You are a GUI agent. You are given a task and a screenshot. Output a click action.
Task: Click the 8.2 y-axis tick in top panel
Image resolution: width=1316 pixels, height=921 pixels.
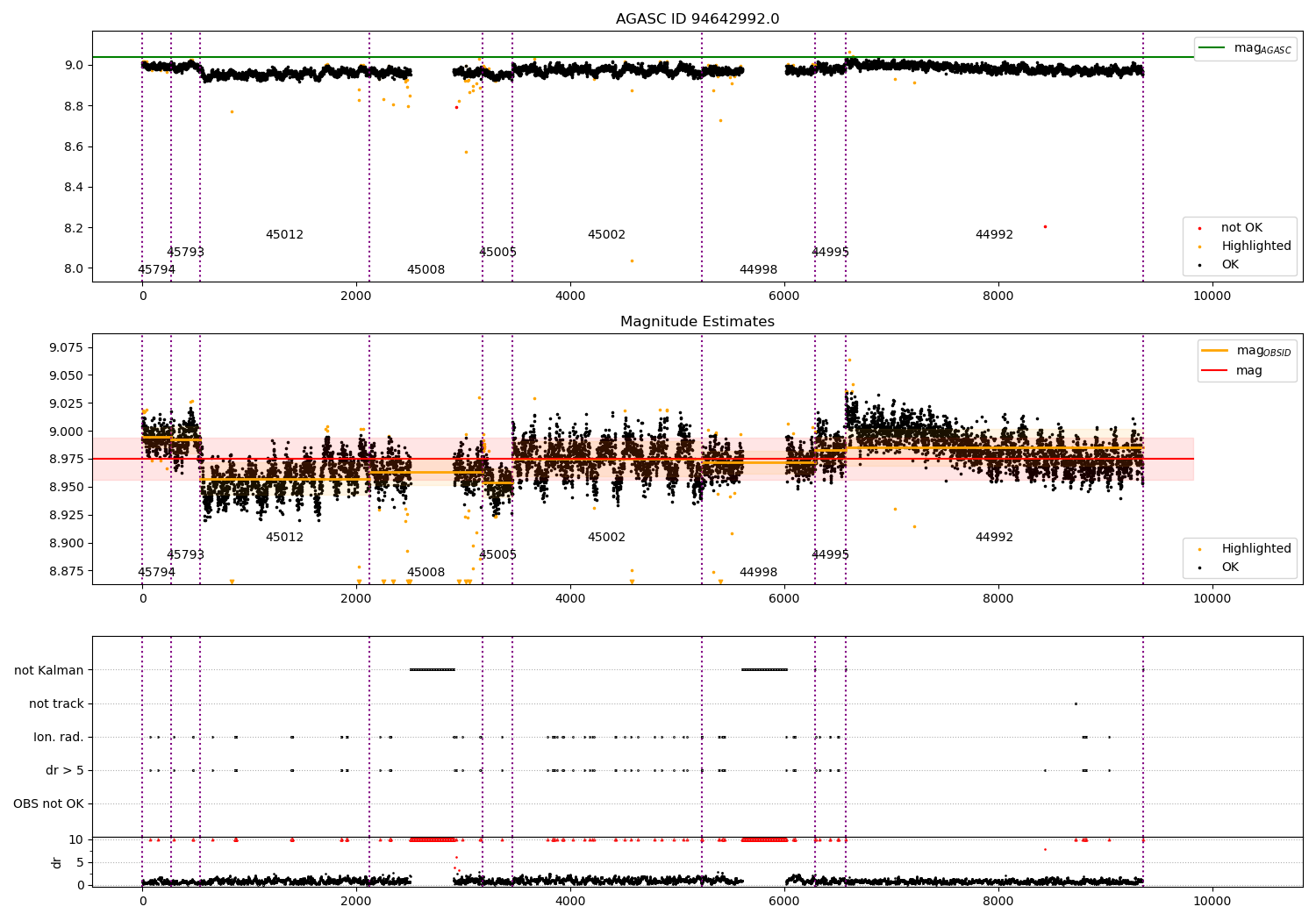(x=74, y=228)
